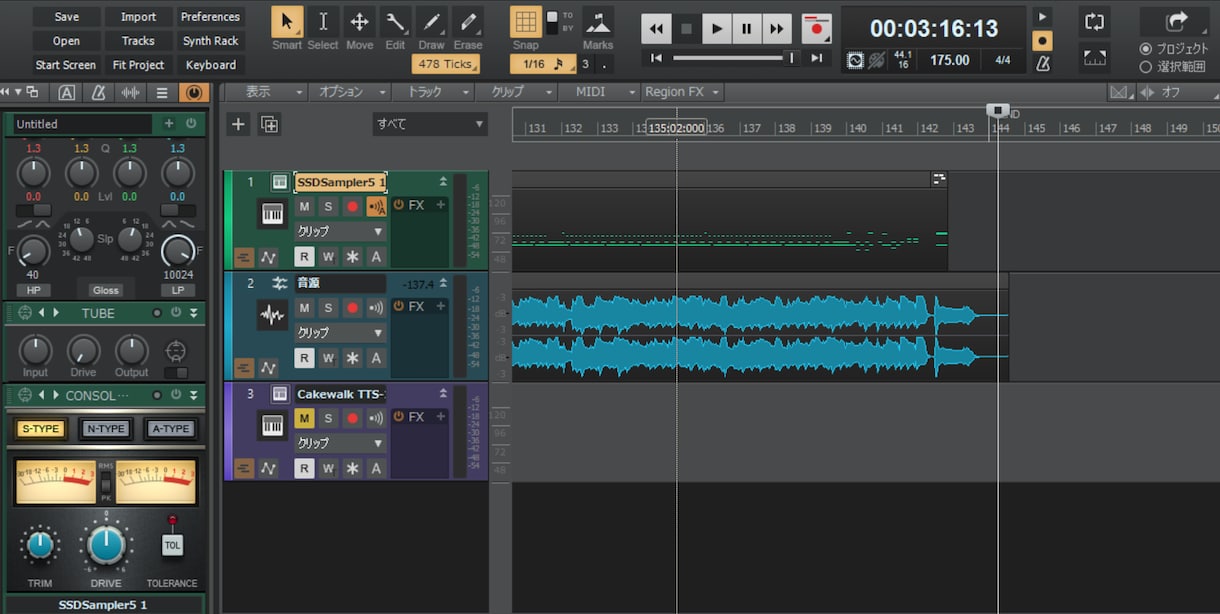Click the Save button

point(67,17)
